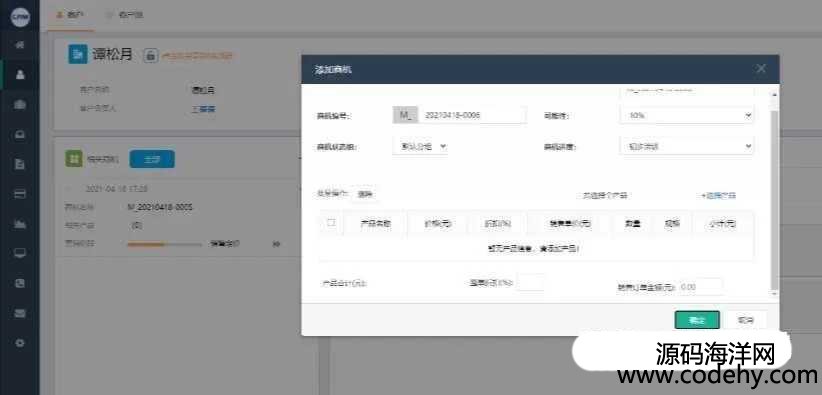Open the monitor icon in the sidebar

tap(20, 254)
